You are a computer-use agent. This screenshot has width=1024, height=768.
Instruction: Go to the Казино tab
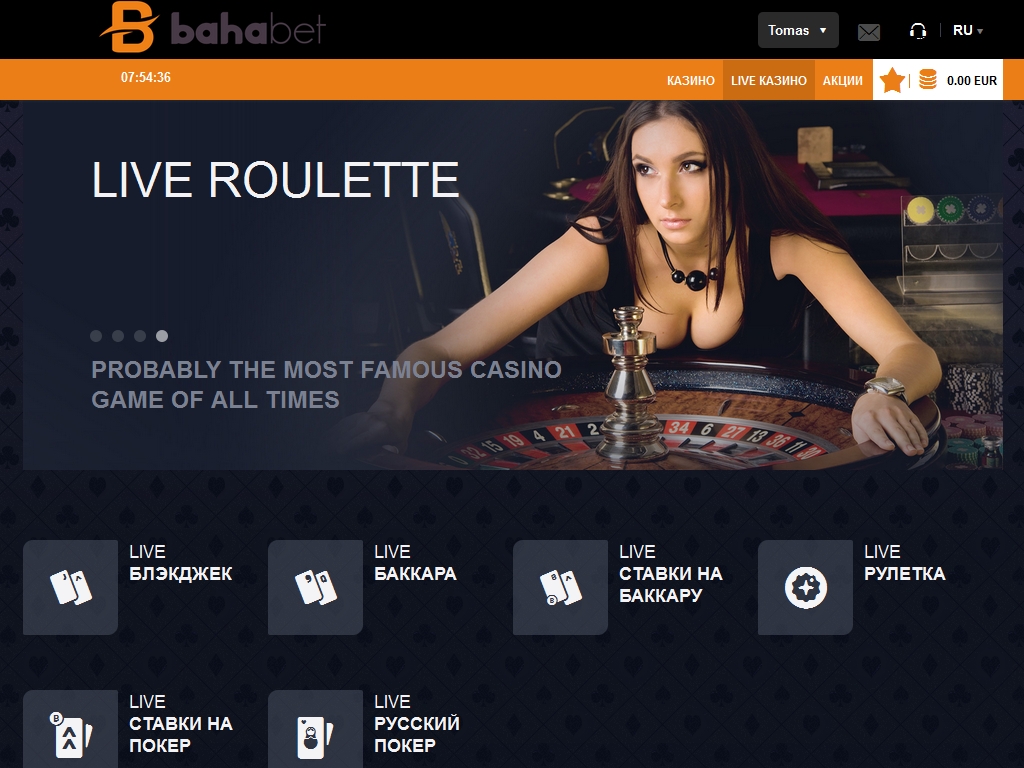690,80
